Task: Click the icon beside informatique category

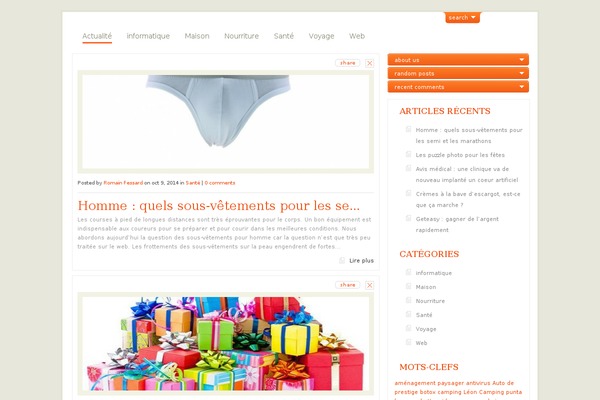Action: point(408,272)
